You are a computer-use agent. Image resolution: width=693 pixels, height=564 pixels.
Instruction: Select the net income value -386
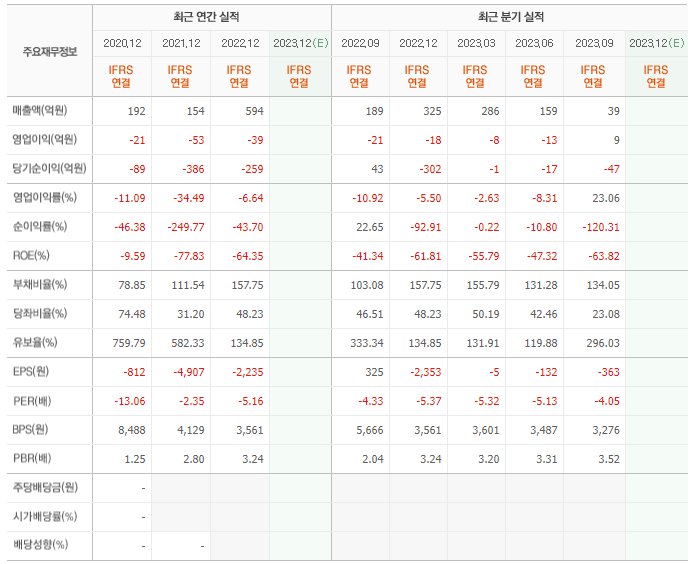coord(193,169)
